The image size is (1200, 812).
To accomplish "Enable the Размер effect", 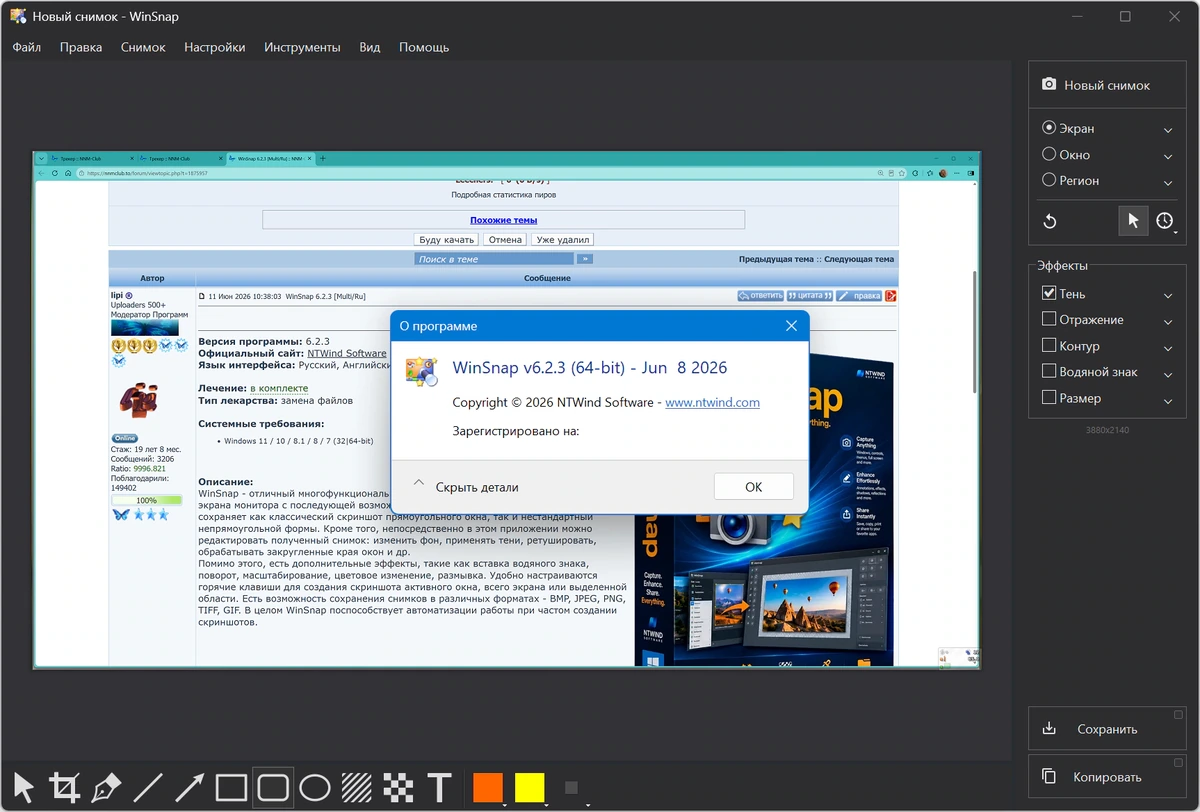I will coord(1049,398).
